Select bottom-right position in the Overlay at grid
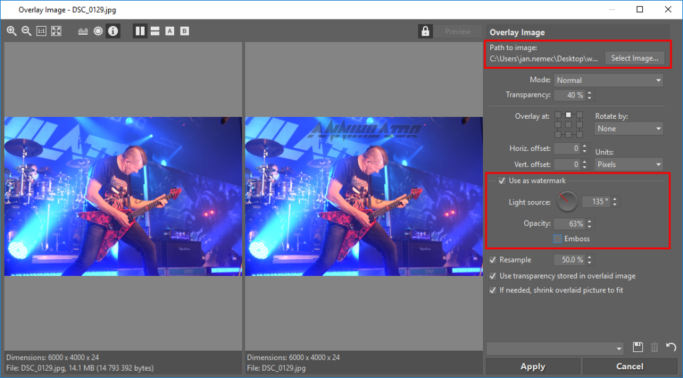 pos(579,135)
